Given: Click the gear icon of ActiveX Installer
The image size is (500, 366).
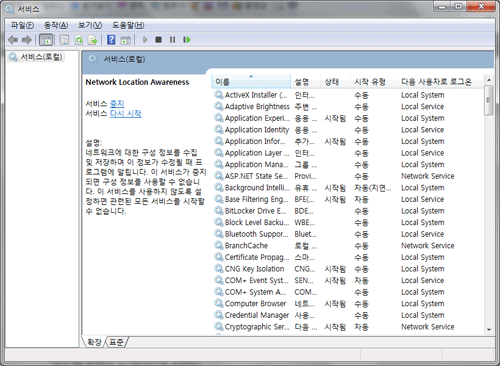Looking at the screenshot, I should [219, 95].
